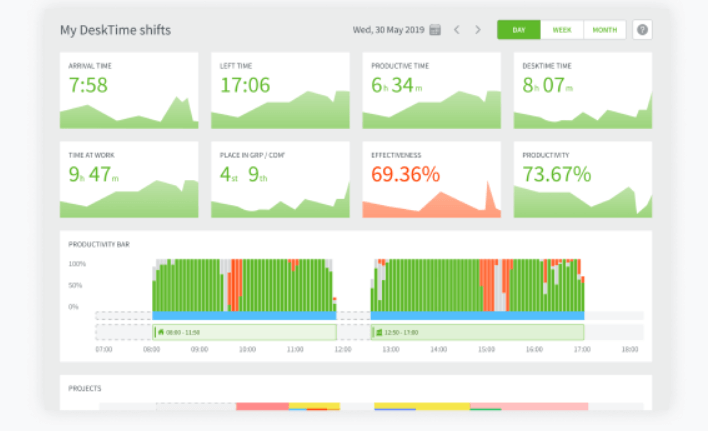Go to next day arrow
The image size is (708, 431).
(x=478, y=30)
